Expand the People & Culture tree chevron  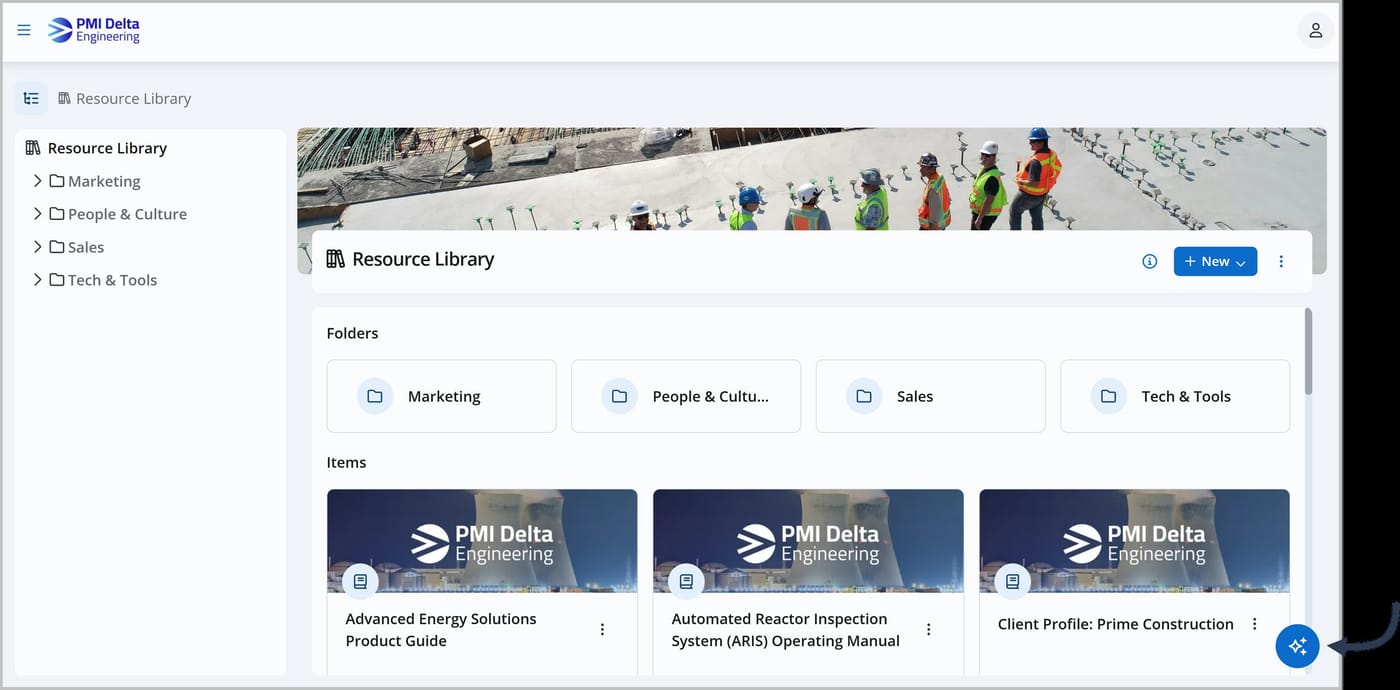[37, 214]
